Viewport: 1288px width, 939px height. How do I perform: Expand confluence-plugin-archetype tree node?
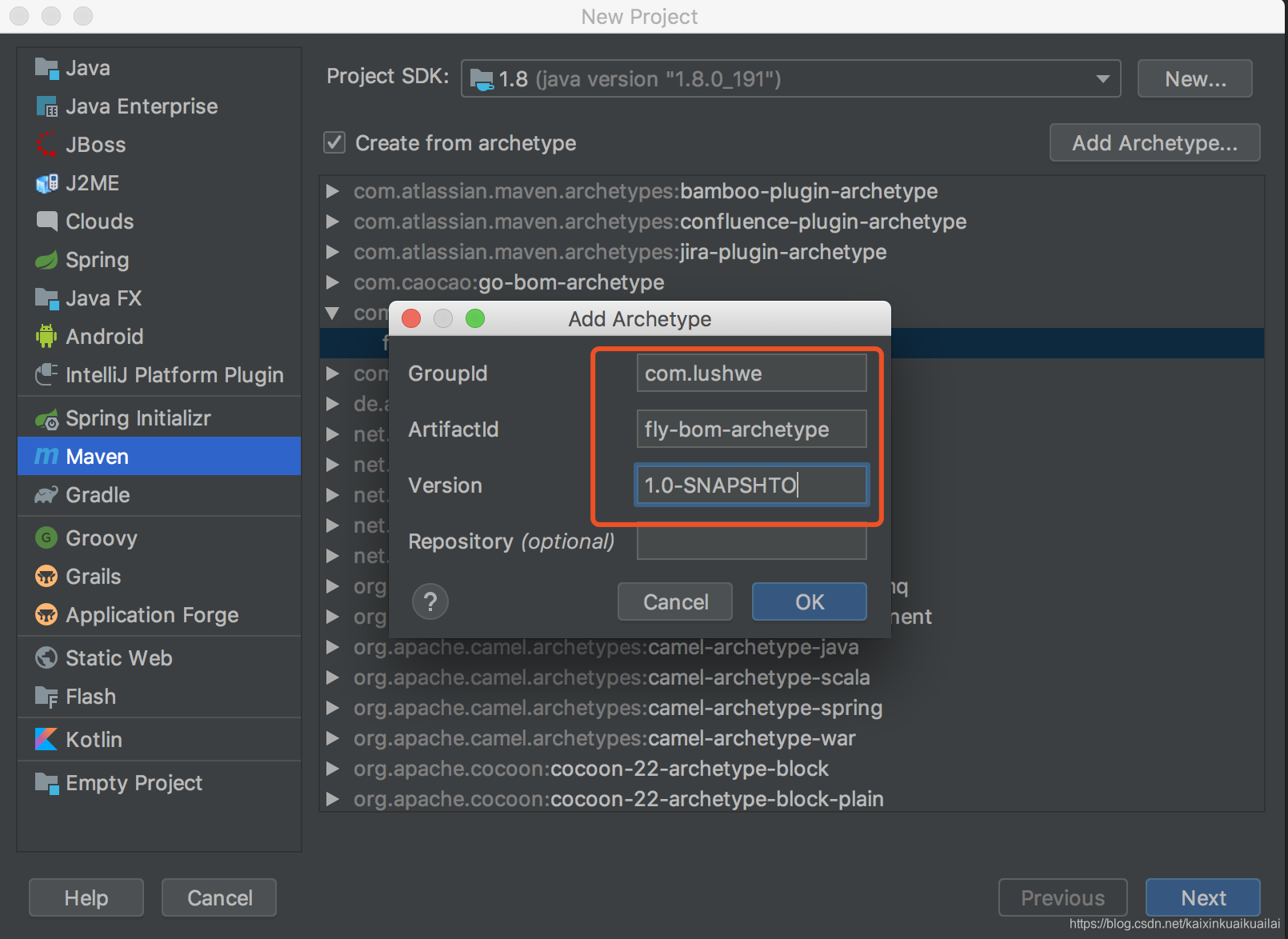(333, 222)
